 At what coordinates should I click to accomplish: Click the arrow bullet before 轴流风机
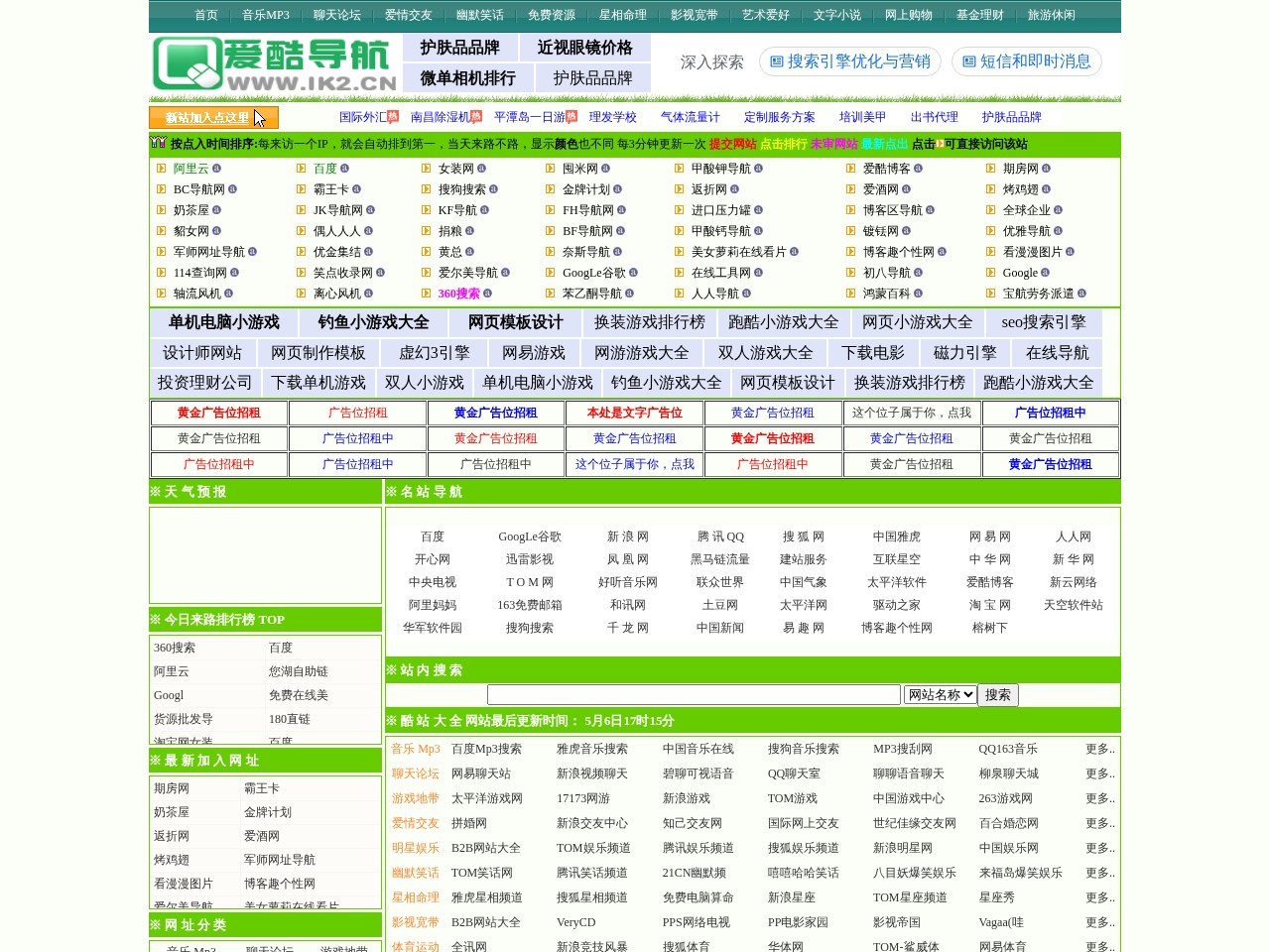(161, 294)
